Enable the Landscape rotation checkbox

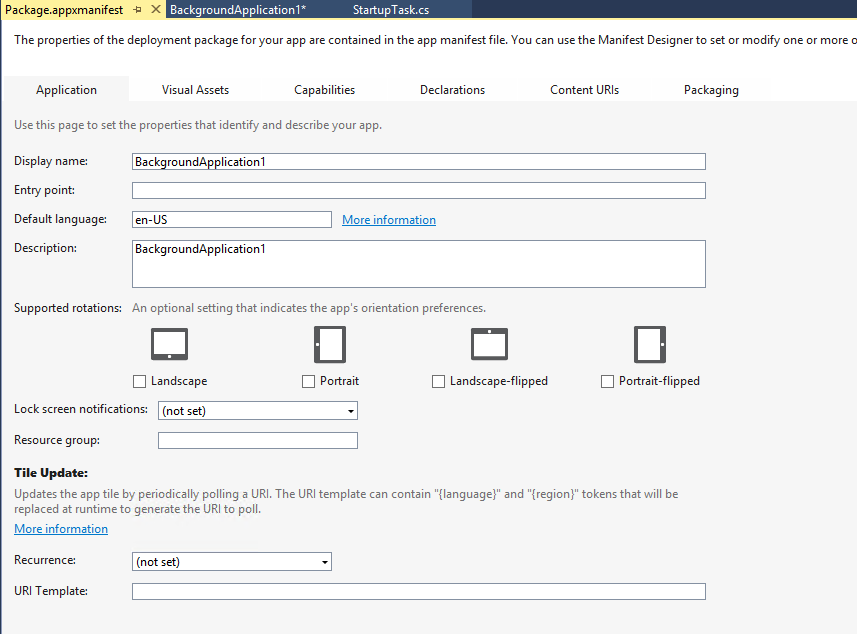[x=140, y=381]
